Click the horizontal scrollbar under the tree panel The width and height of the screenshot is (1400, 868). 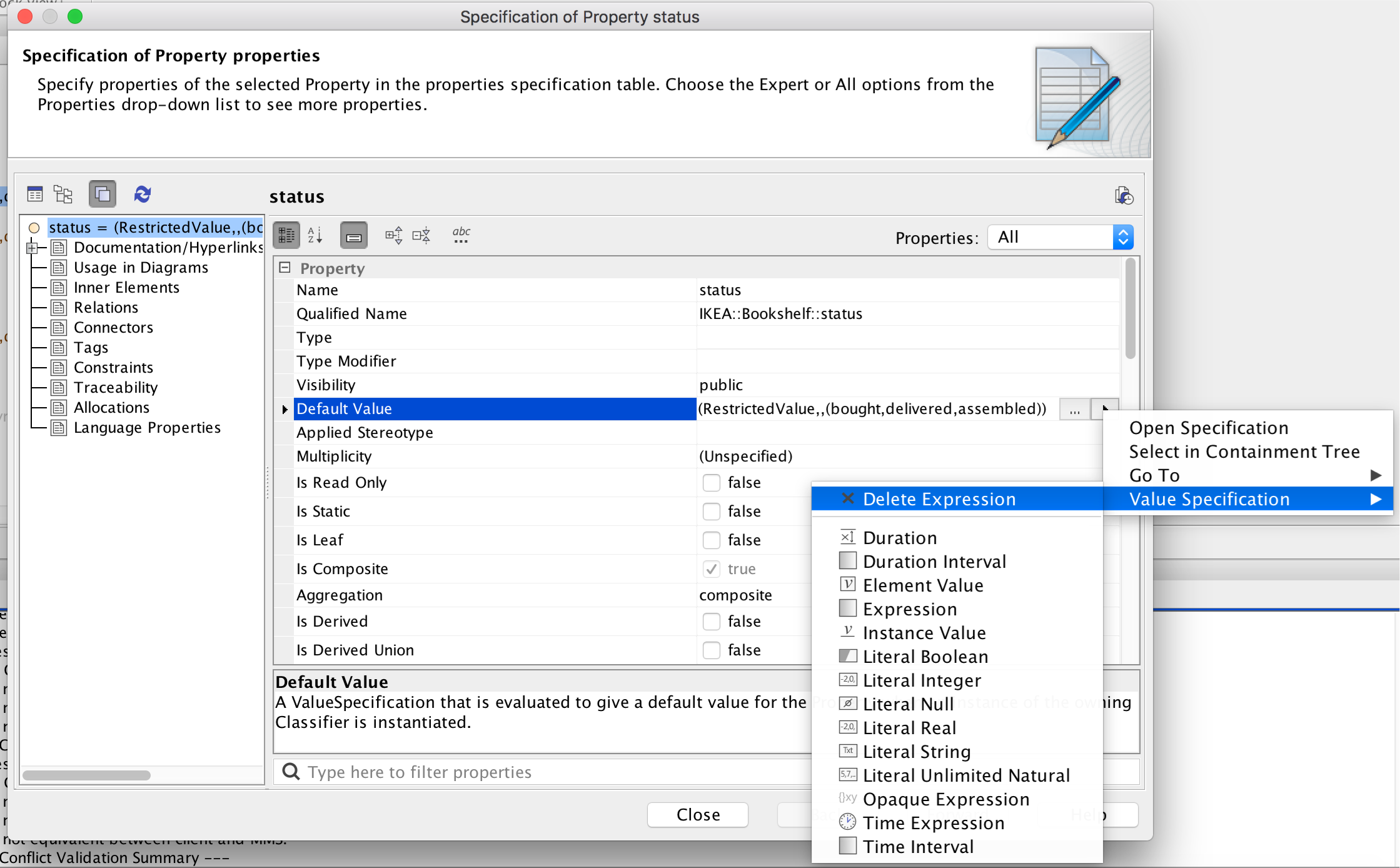[87, 775]
